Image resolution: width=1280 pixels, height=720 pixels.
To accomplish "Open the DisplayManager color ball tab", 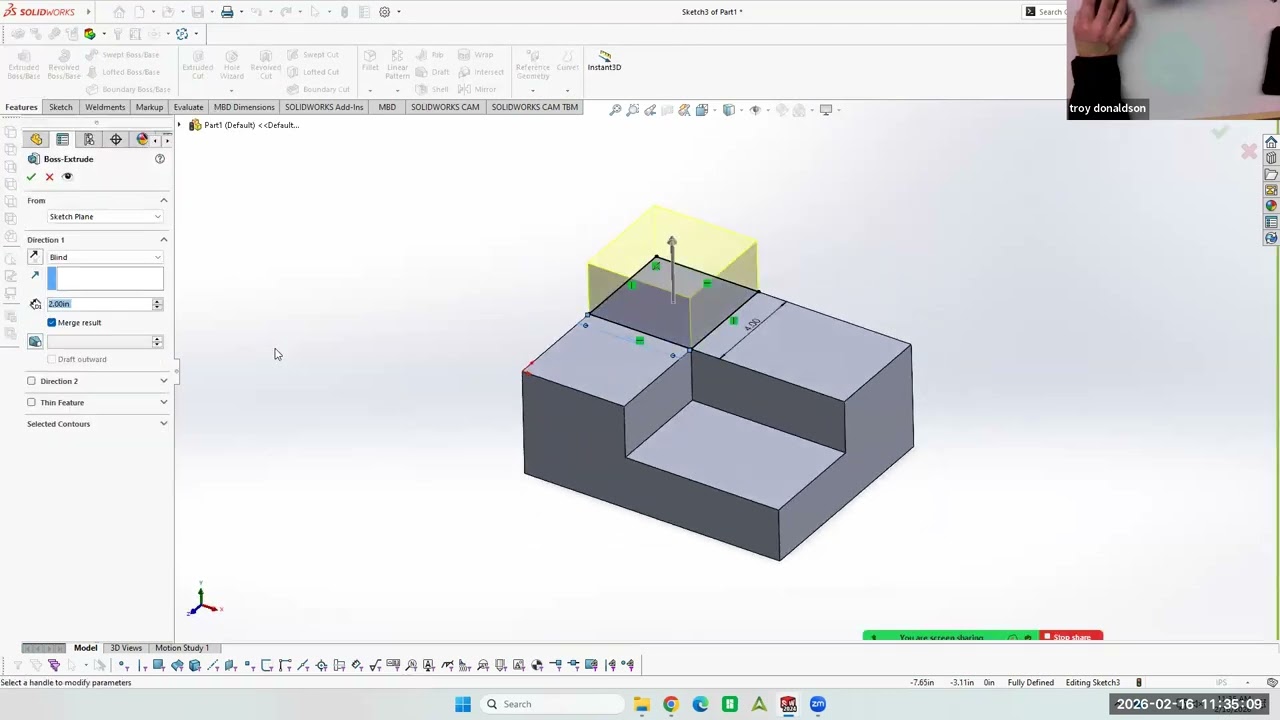I will 142,140.
